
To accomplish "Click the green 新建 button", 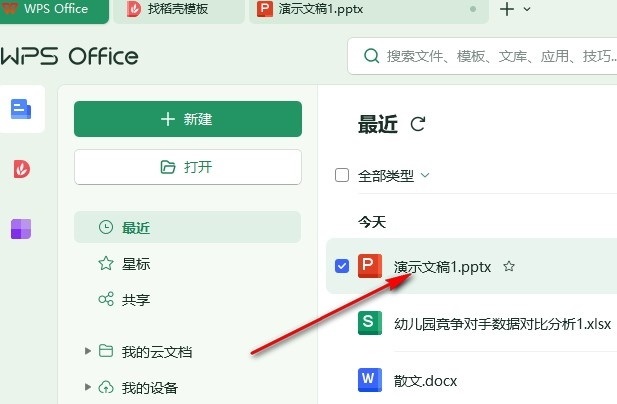I will pyautogui.click(x=188, y=119).
